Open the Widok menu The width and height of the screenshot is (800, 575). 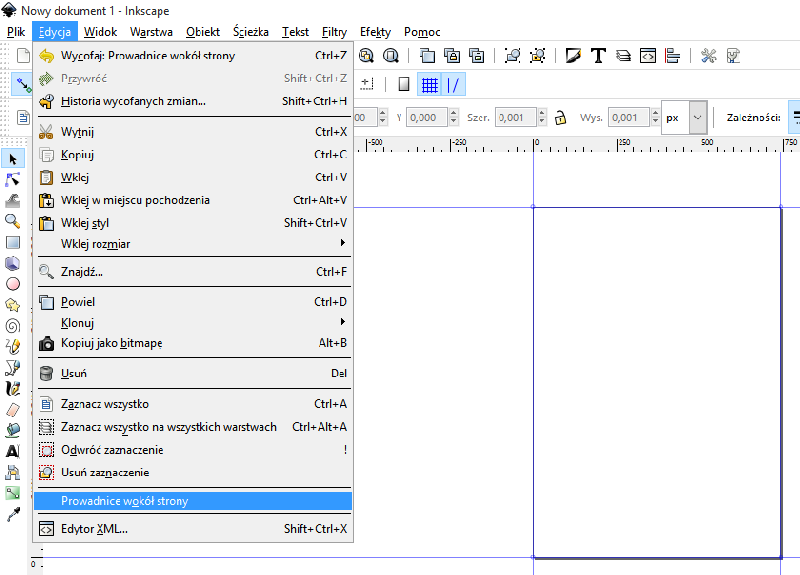(x=101, y=32)
